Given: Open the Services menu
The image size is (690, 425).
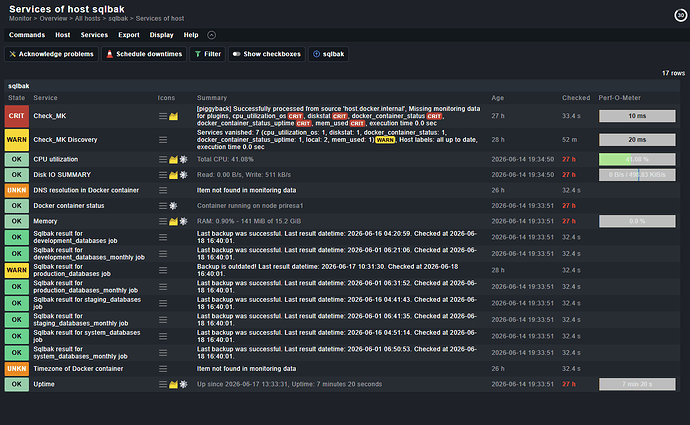Looking at the screenshot, I should pos(94,35).
